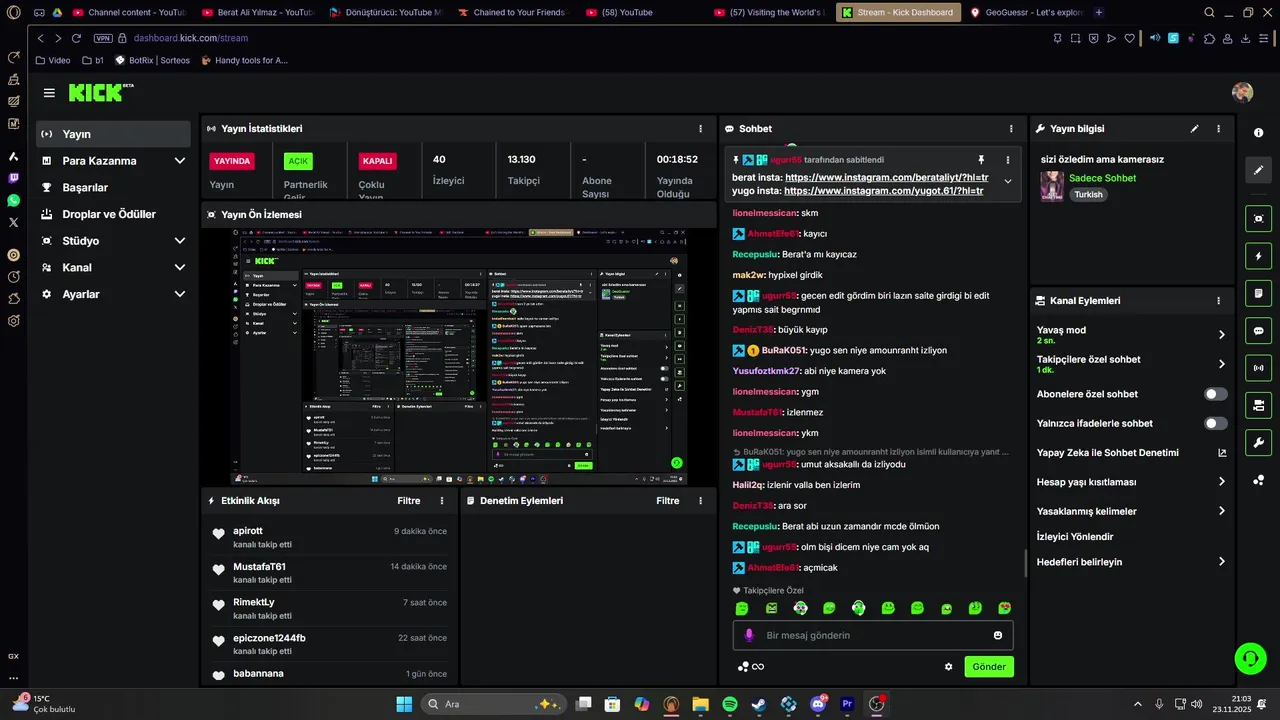Expand the Kanal sidebar section
The height and width of the screenshot is (720, 1280).
[x=113, y=268]
